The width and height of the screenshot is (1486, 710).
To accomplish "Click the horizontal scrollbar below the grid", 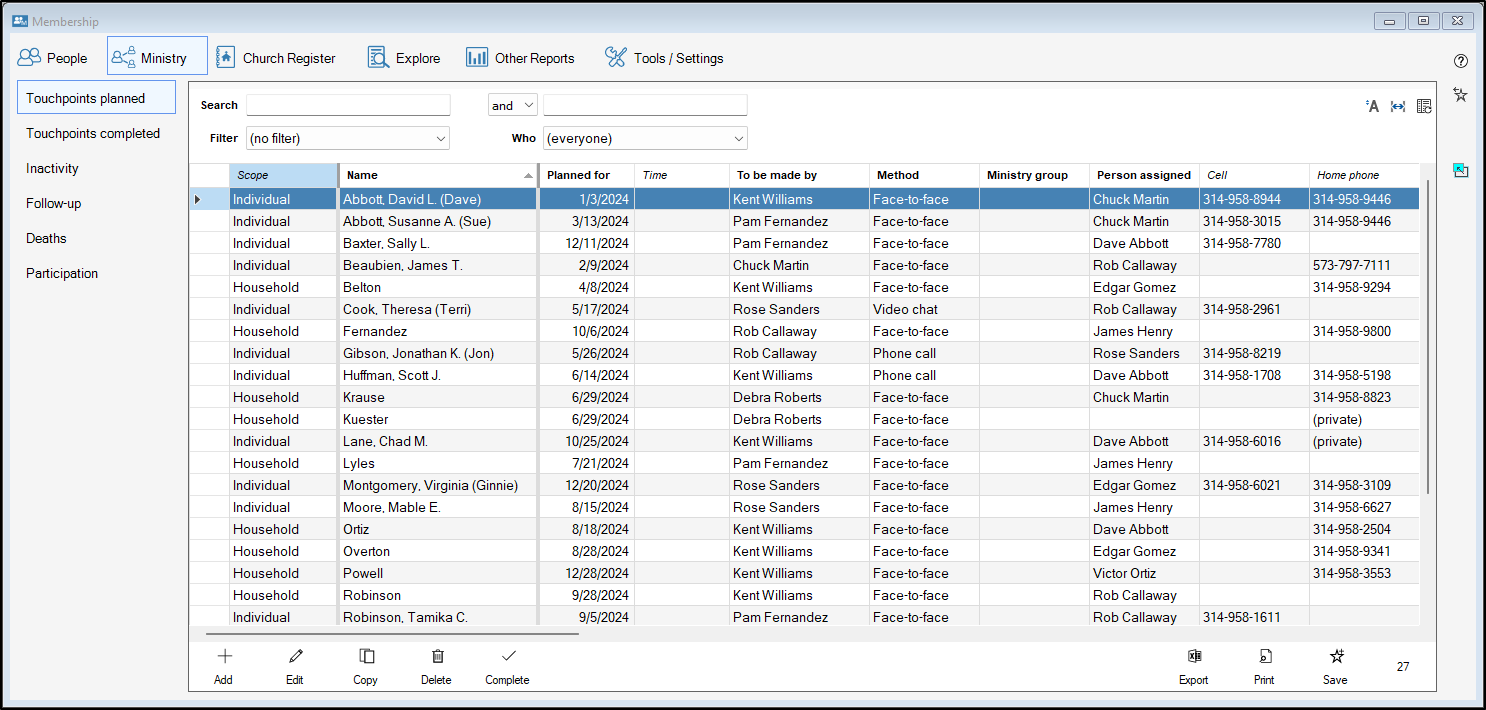I will coord(392,633).
